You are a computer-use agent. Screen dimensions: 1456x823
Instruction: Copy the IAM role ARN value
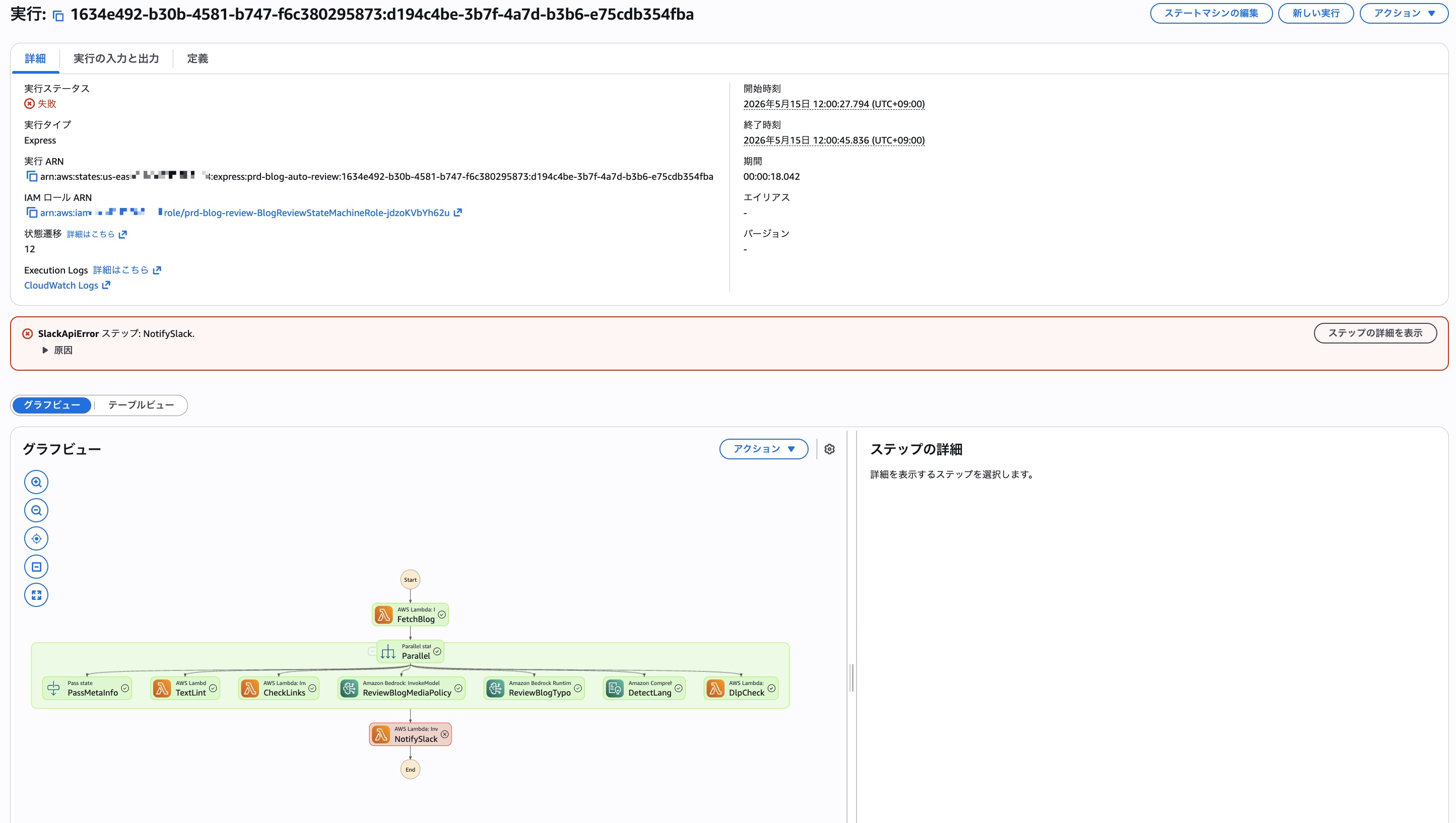[x=32, y=213]
